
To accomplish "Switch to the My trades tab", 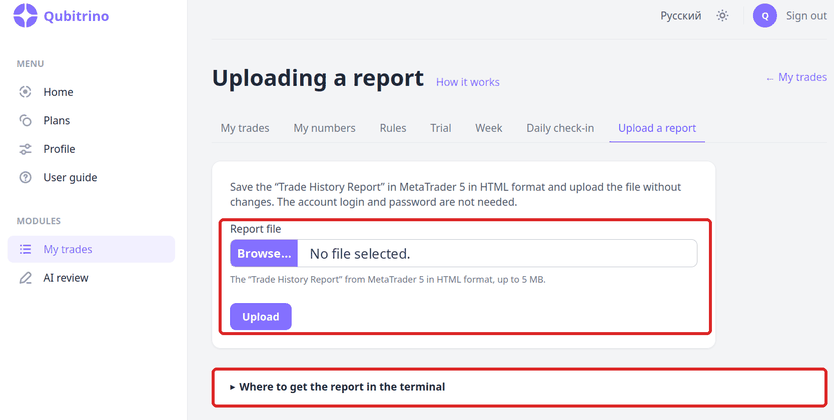I will [x=245, y=128].
